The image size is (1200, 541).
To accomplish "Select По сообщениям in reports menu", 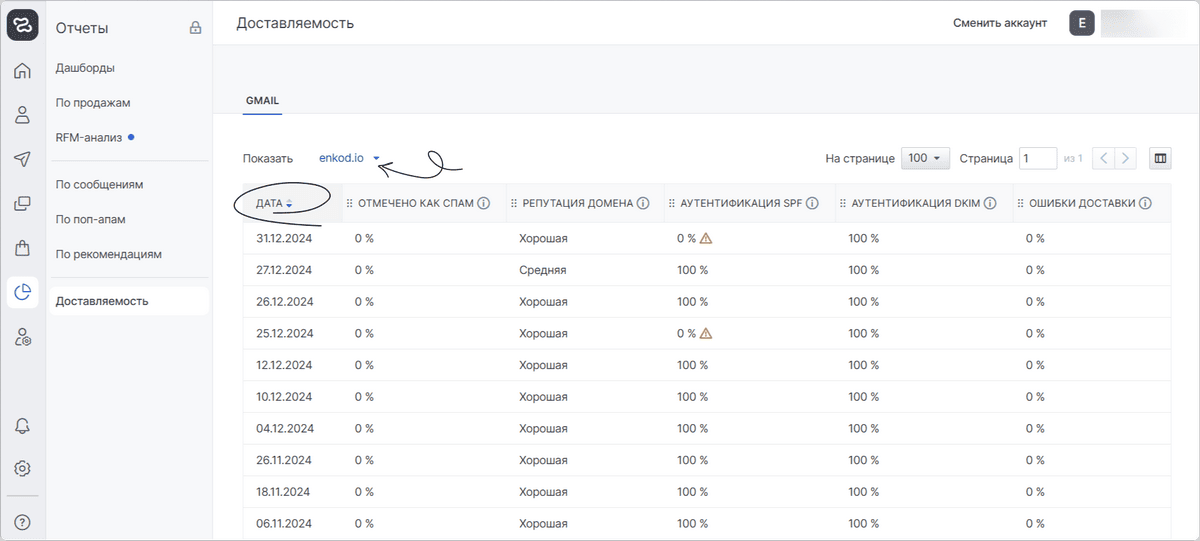I will click(x=99, y=185).
